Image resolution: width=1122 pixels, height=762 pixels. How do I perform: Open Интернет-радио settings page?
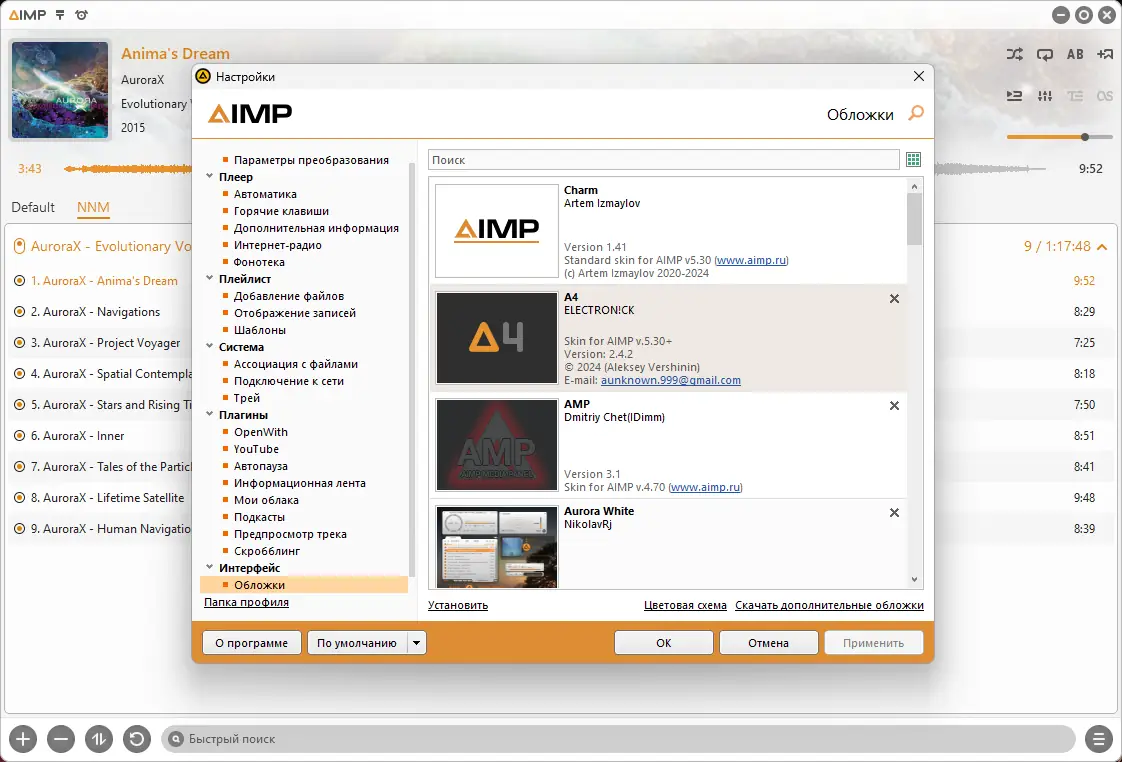[x=277, y=245]
